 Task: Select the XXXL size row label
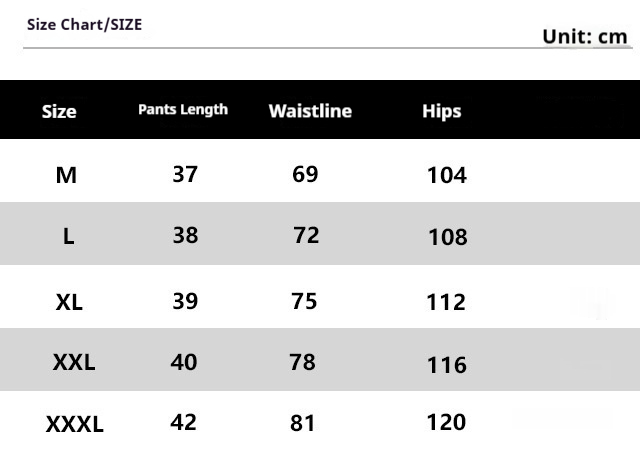(x=75, y=424)
